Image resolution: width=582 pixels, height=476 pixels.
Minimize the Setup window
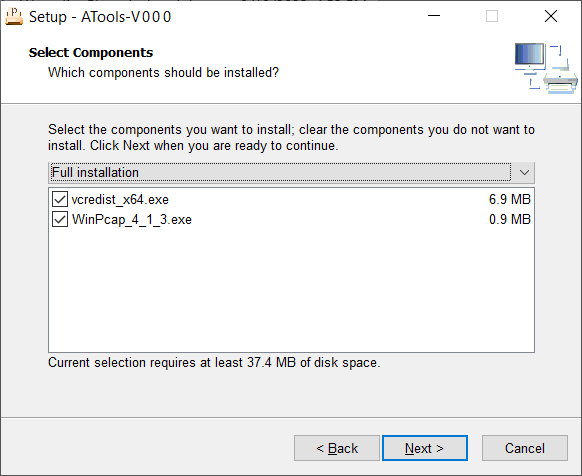coord(434,16)
